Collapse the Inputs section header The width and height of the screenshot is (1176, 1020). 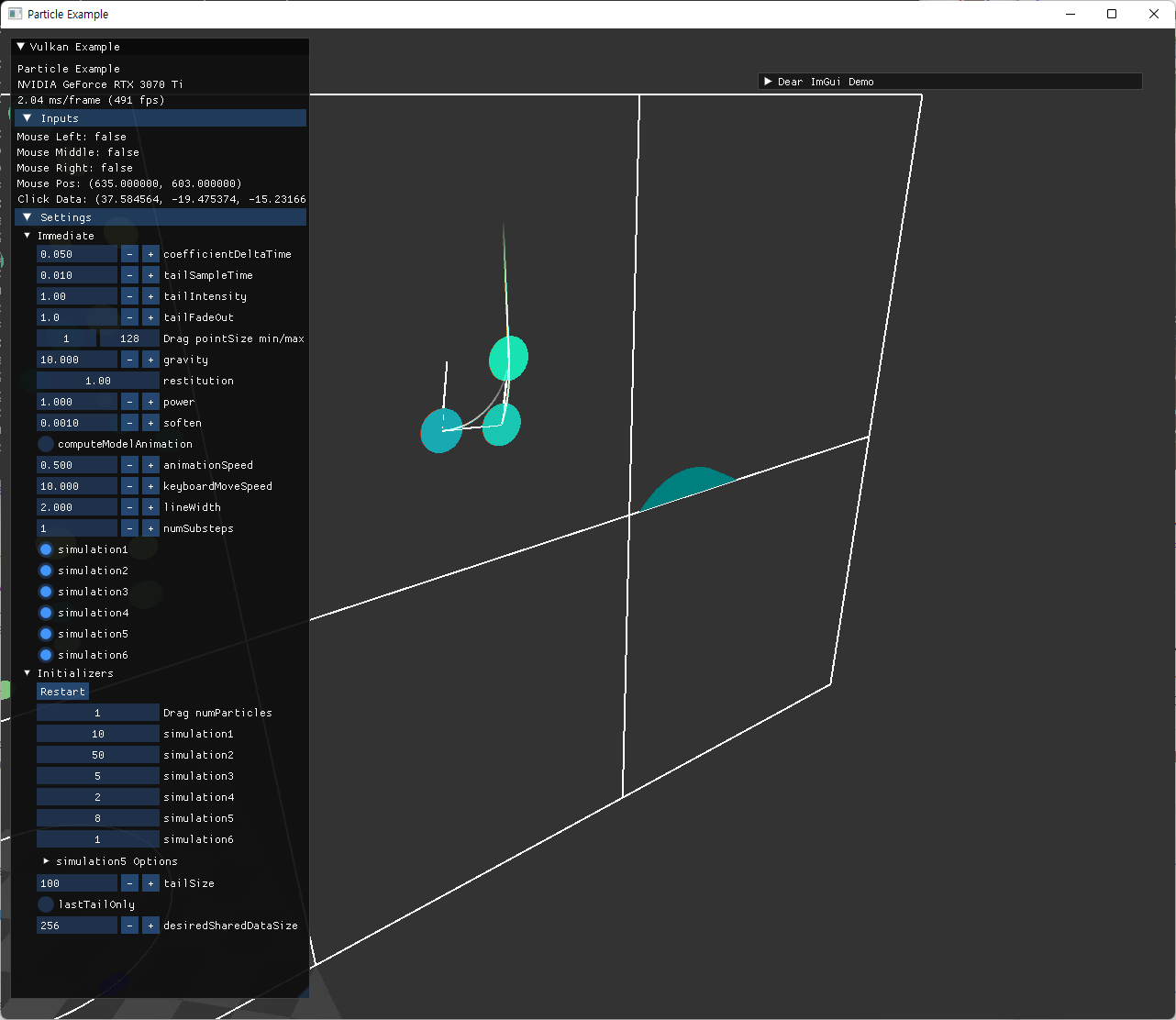[161, 118]
